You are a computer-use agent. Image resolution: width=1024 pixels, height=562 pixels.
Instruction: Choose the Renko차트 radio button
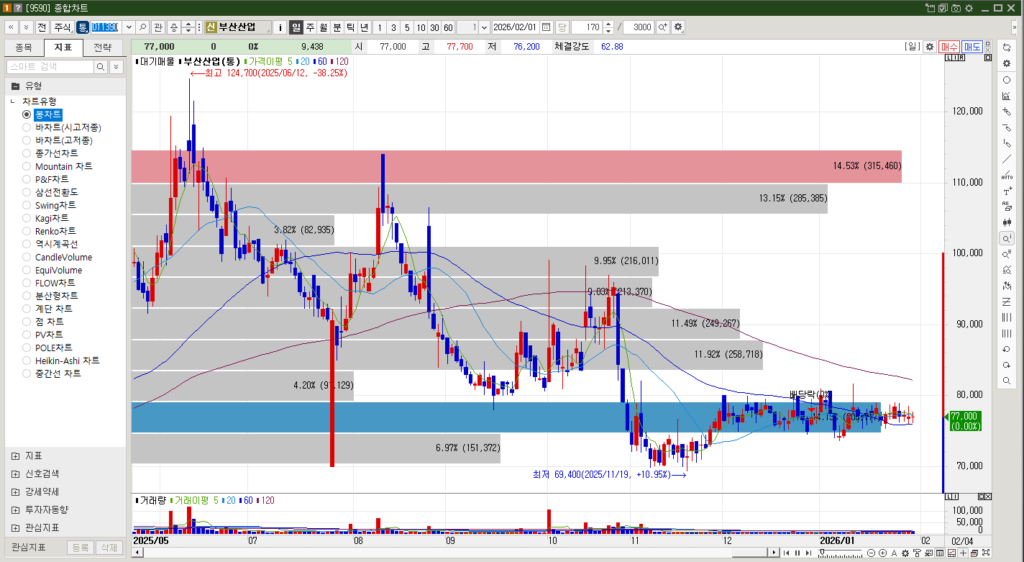click(27, 231)
